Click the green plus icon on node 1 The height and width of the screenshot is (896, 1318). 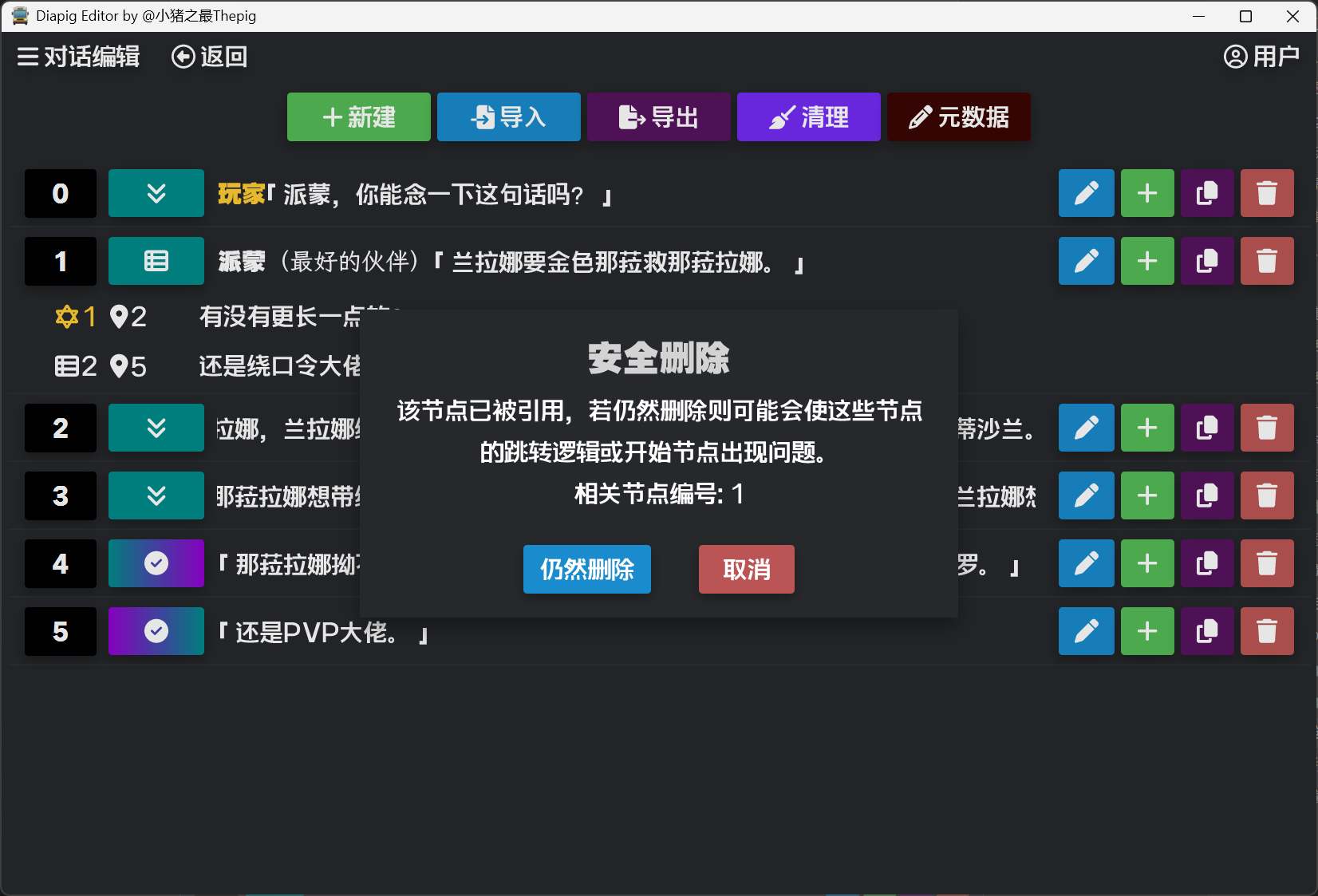[x=1147, y=261]
